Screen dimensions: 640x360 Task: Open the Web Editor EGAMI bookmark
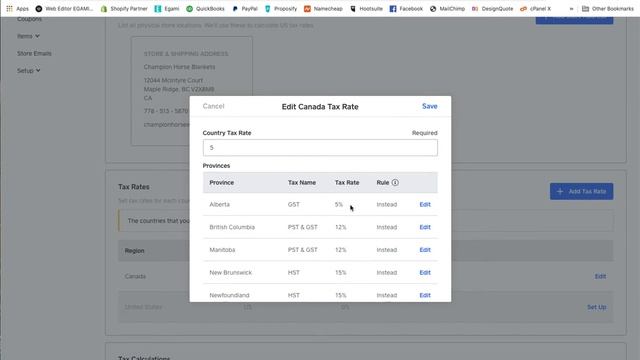(x=64, y=9)
